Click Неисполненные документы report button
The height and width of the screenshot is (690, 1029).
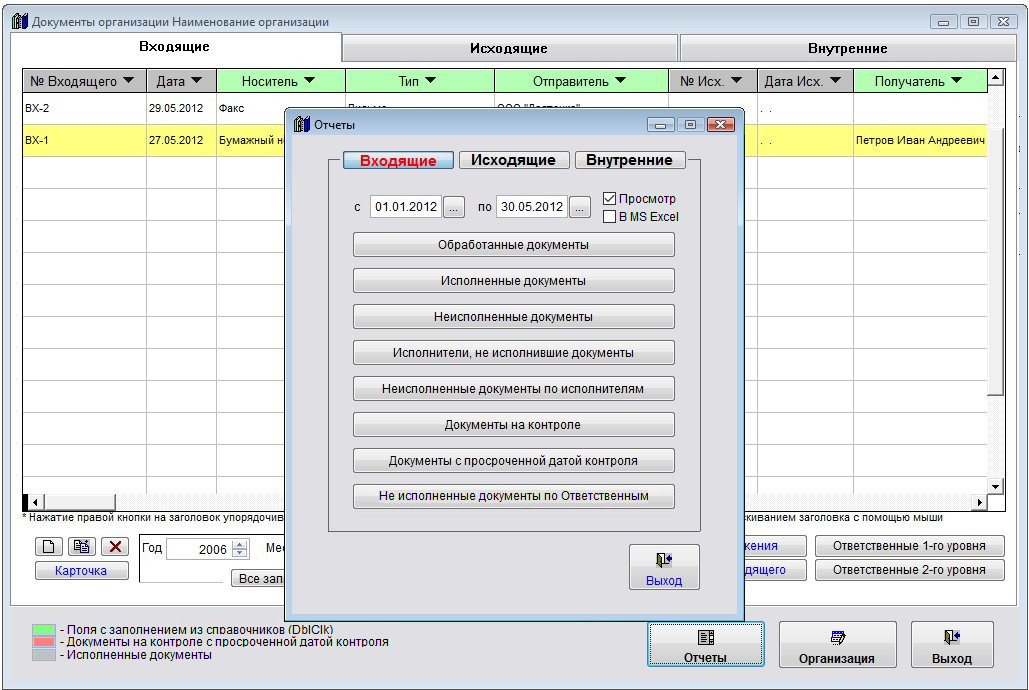pyautogui.click(x=513, y=317)
